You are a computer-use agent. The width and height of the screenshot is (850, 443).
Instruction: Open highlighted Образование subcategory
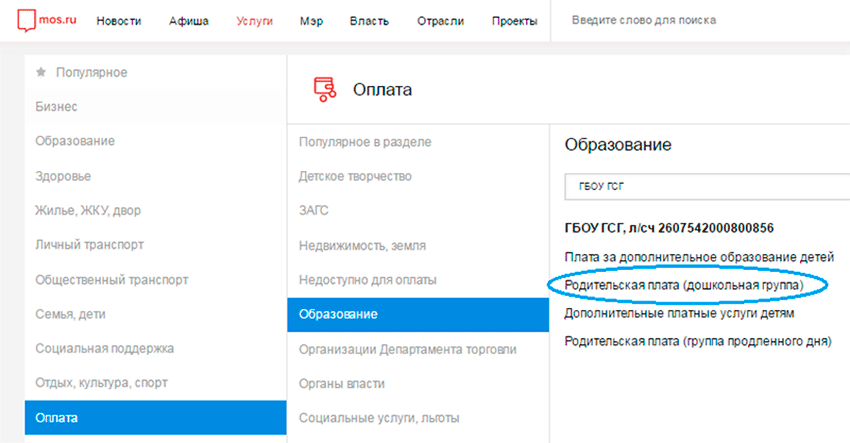pos(418,314)
